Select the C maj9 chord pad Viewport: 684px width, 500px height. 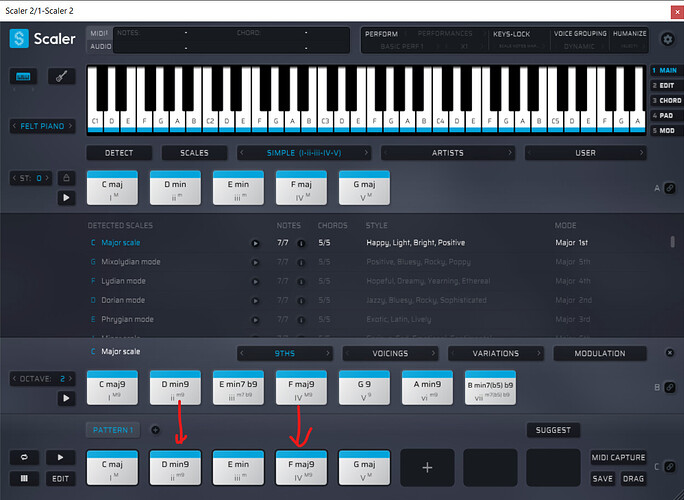[x=112, y=388]
